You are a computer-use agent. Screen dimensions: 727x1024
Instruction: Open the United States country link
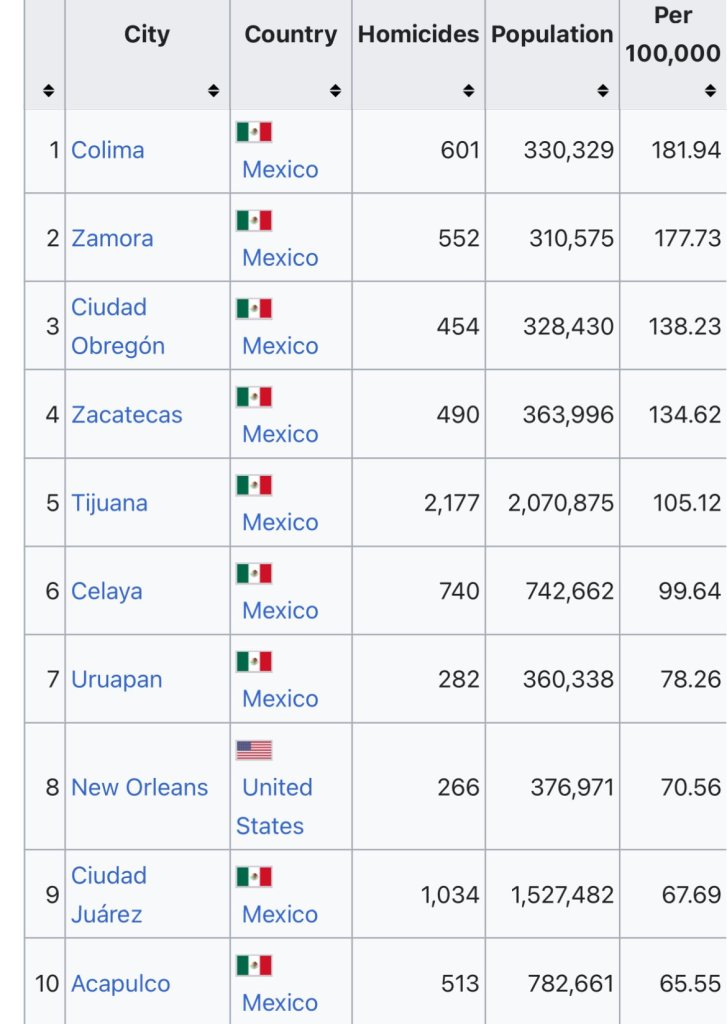[x=275, y=806]
